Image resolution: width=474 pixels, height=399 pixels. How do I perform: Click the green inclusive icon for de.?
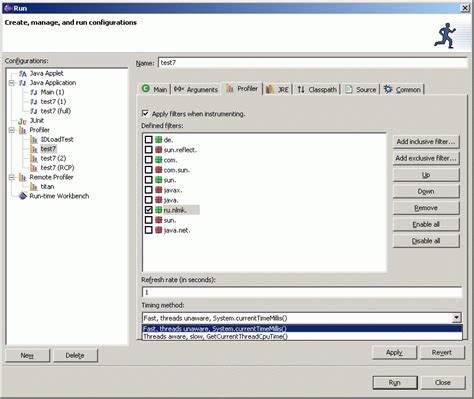pyautogui.click(x=159, y=140)
